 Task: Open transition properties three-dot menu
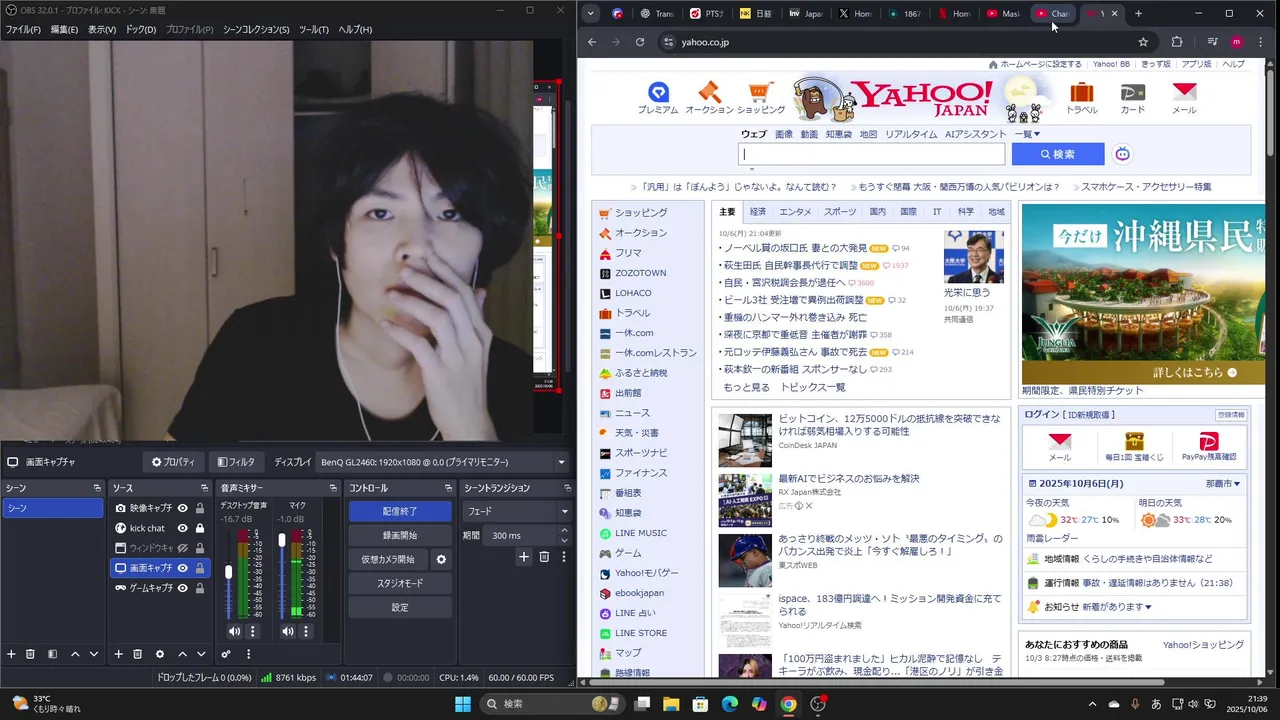(563, 557)
